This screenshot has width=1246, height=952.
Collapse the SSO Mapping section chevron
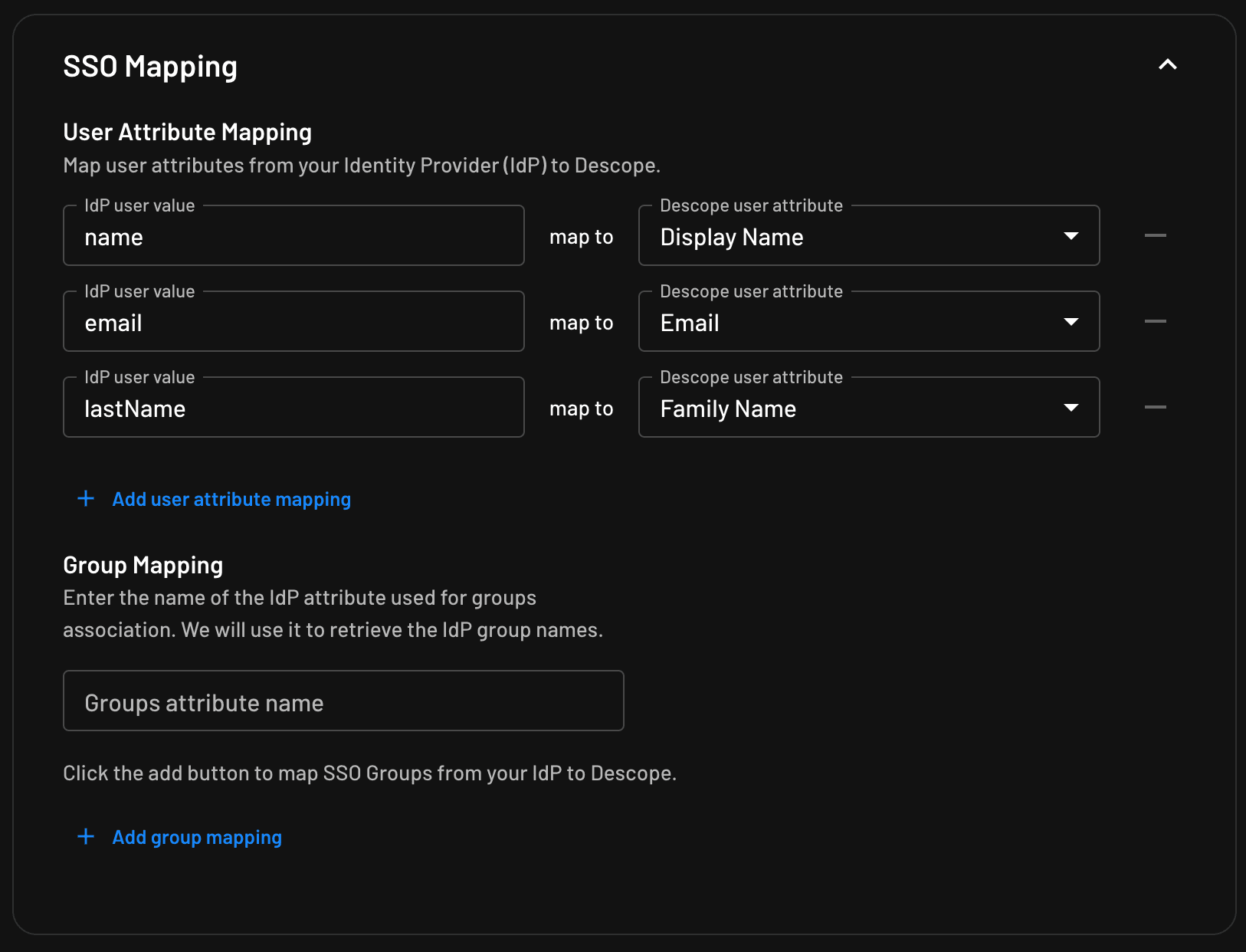[x=1167, y=64]
